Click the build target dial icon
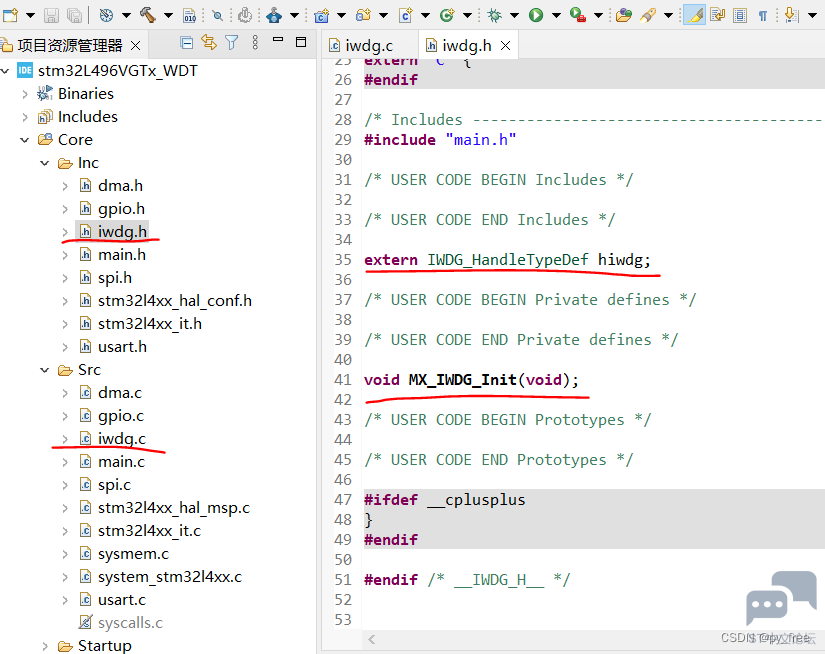Viewport: 825px width, 654px height. pyautogui.click(x=106, y=15)
